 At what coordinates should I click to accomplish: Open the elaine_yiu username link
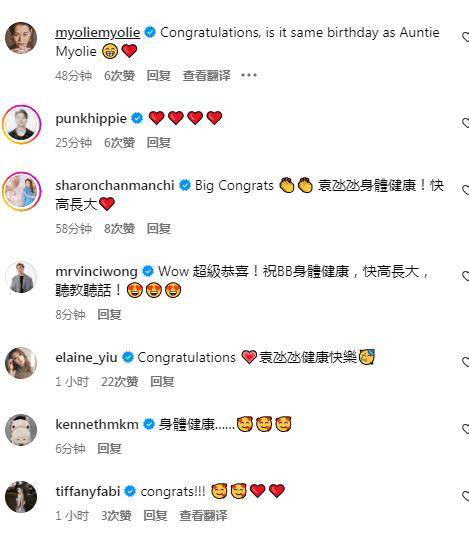click(86, 358)
